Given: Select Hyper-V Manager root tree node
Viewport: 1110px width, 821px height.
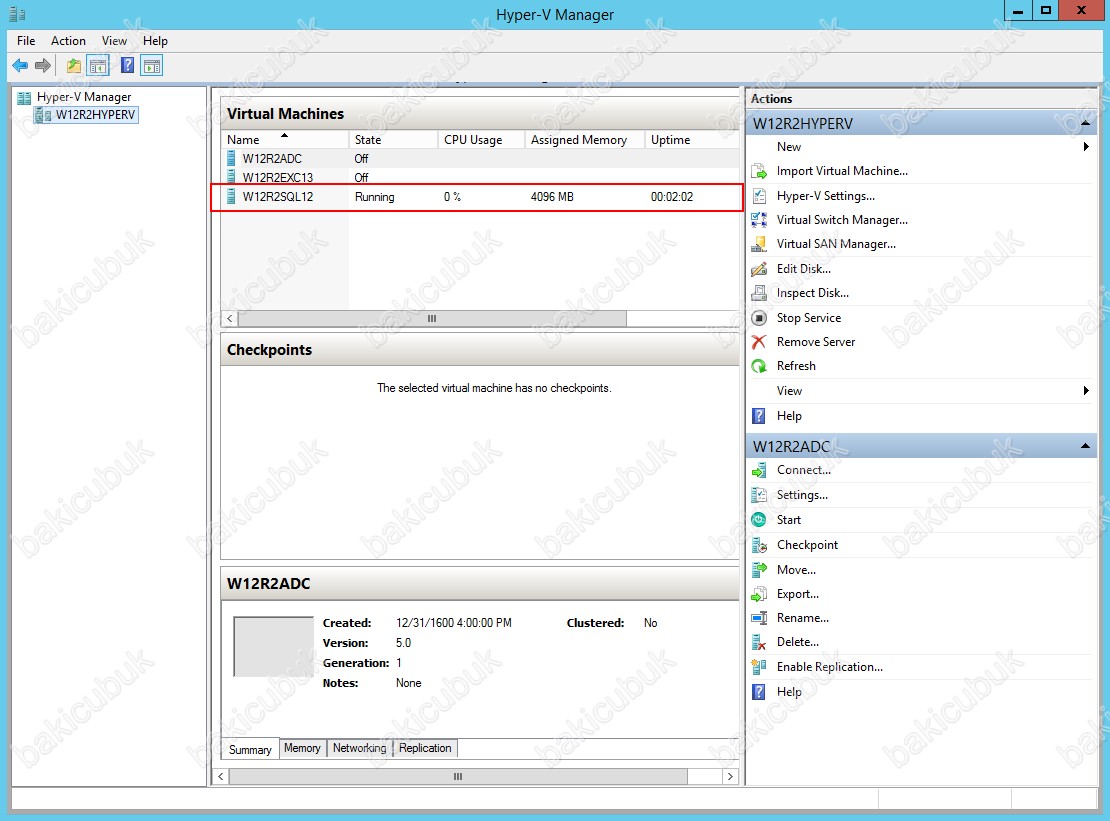Looking at the screenshot, I should [x=84, y=97].
